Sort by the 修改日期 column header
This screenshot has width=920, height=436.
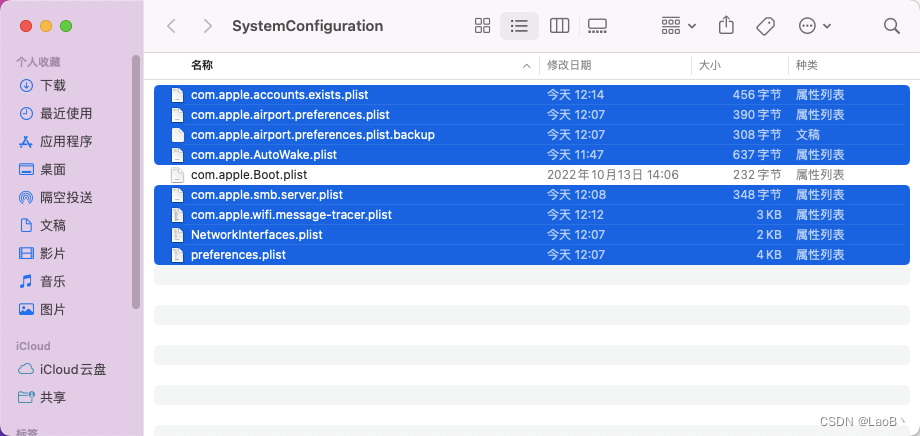tap(569, 65)
